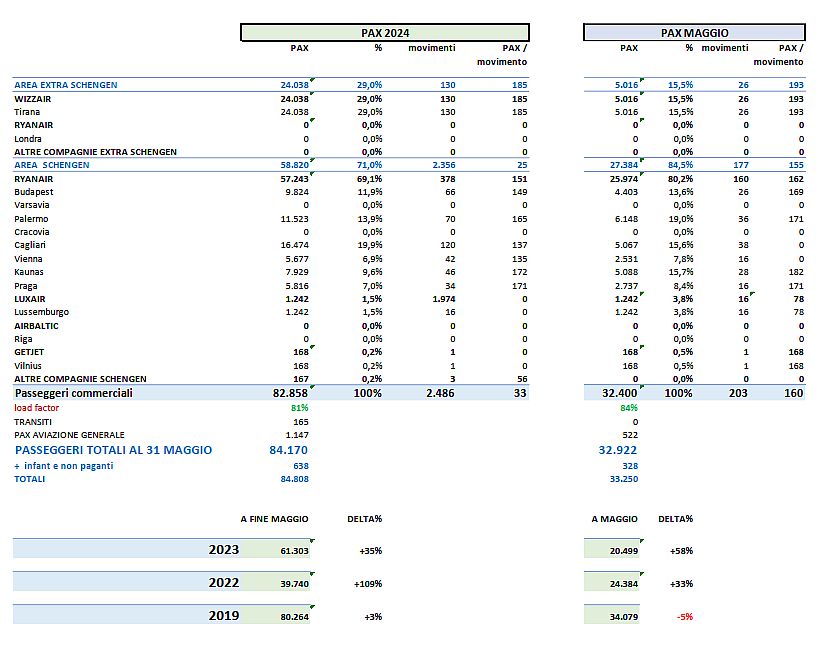Screen dimensions: 825x648
Task: Select the 2022 year row label
Action: click(224, 583)
